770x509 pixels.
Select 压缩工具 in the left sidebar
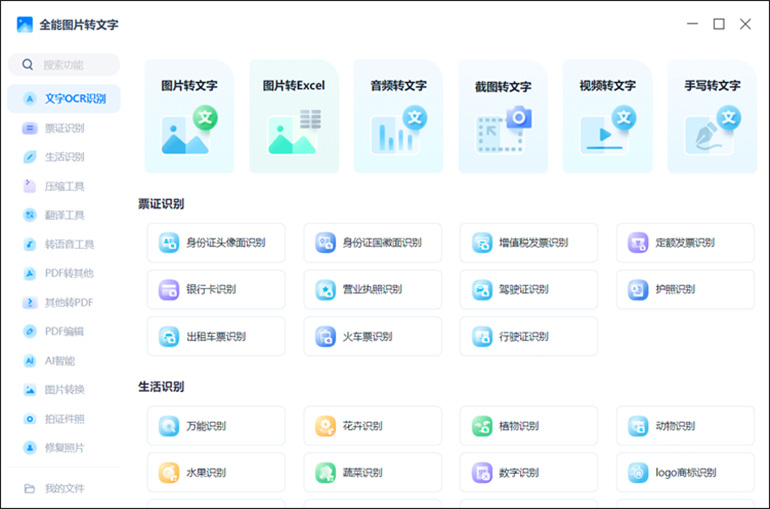64,186
